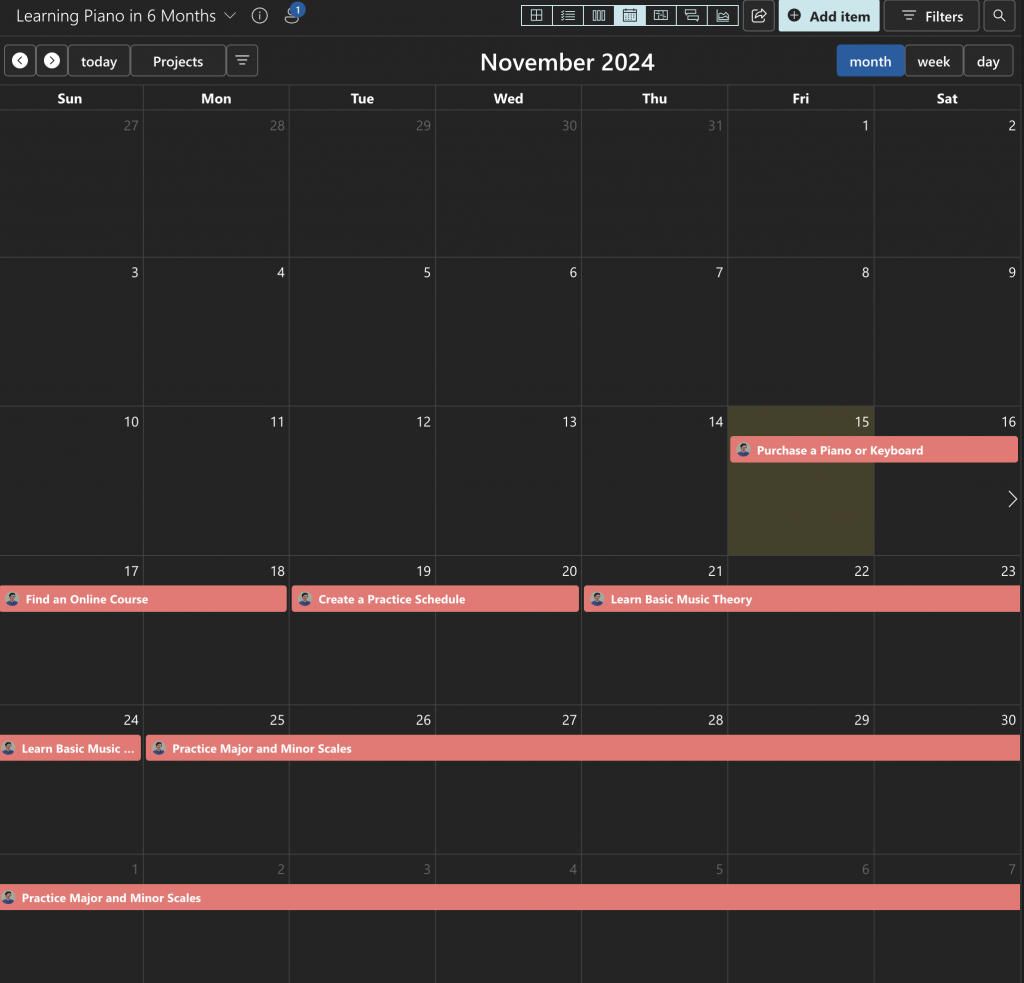This screenshot has height=983, width=1024.
Task: Open the list view
Action: 567,15
